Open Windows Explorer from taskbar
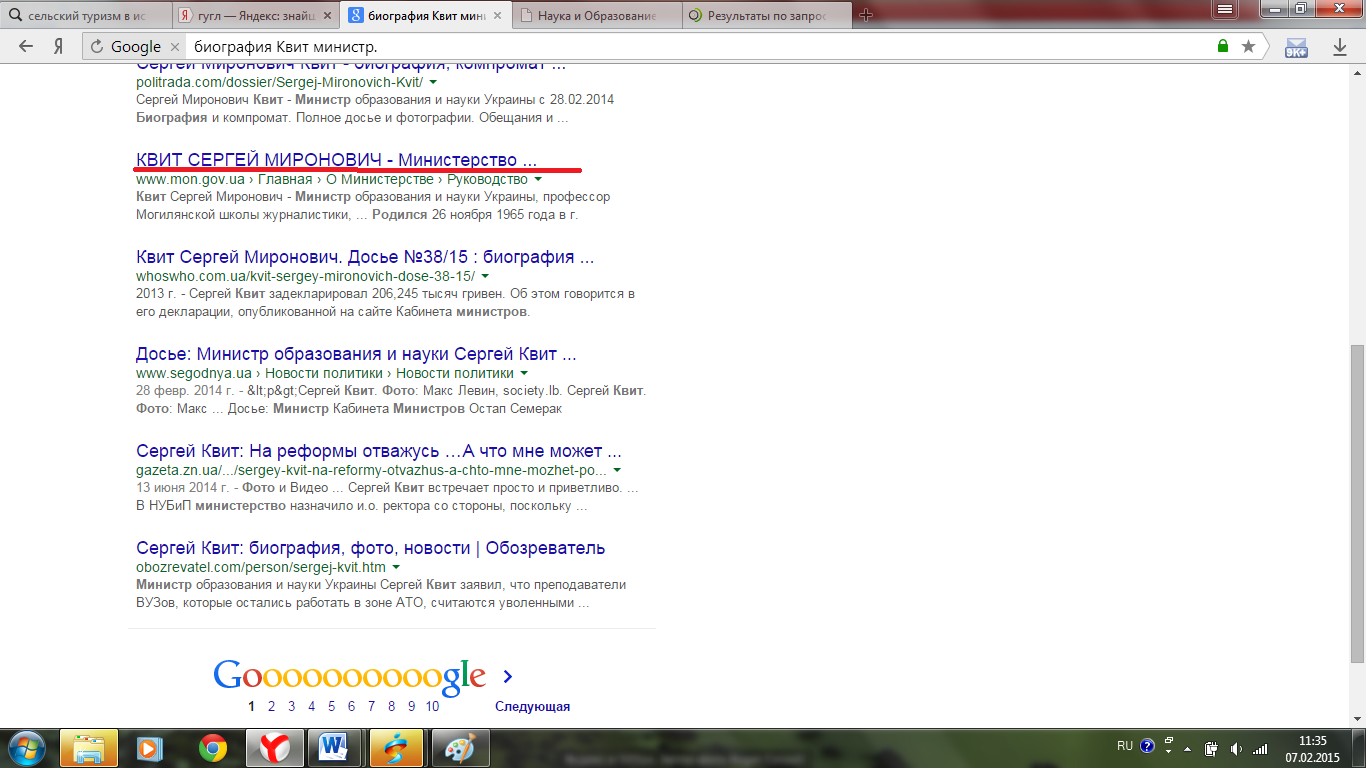This screenshot has height=768, width=1366. point(89,748)
